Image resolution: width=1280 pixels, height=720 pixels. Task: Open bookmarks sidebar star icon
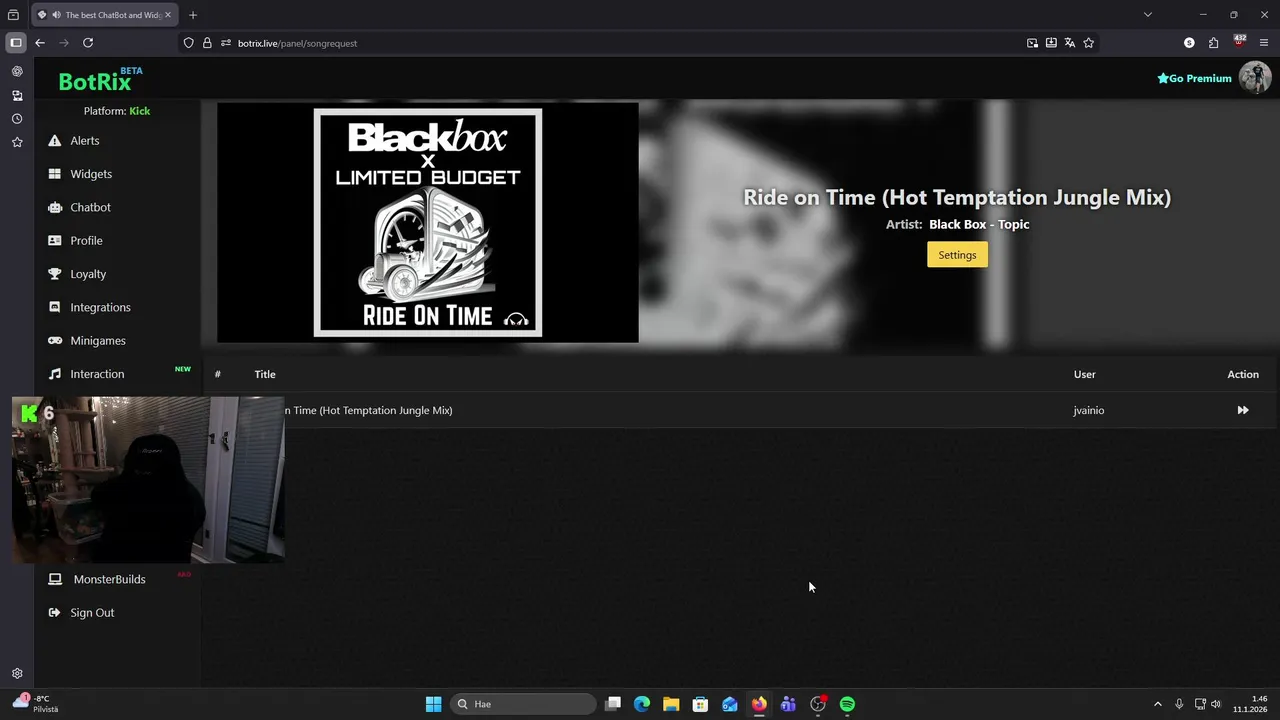[17, 143]
